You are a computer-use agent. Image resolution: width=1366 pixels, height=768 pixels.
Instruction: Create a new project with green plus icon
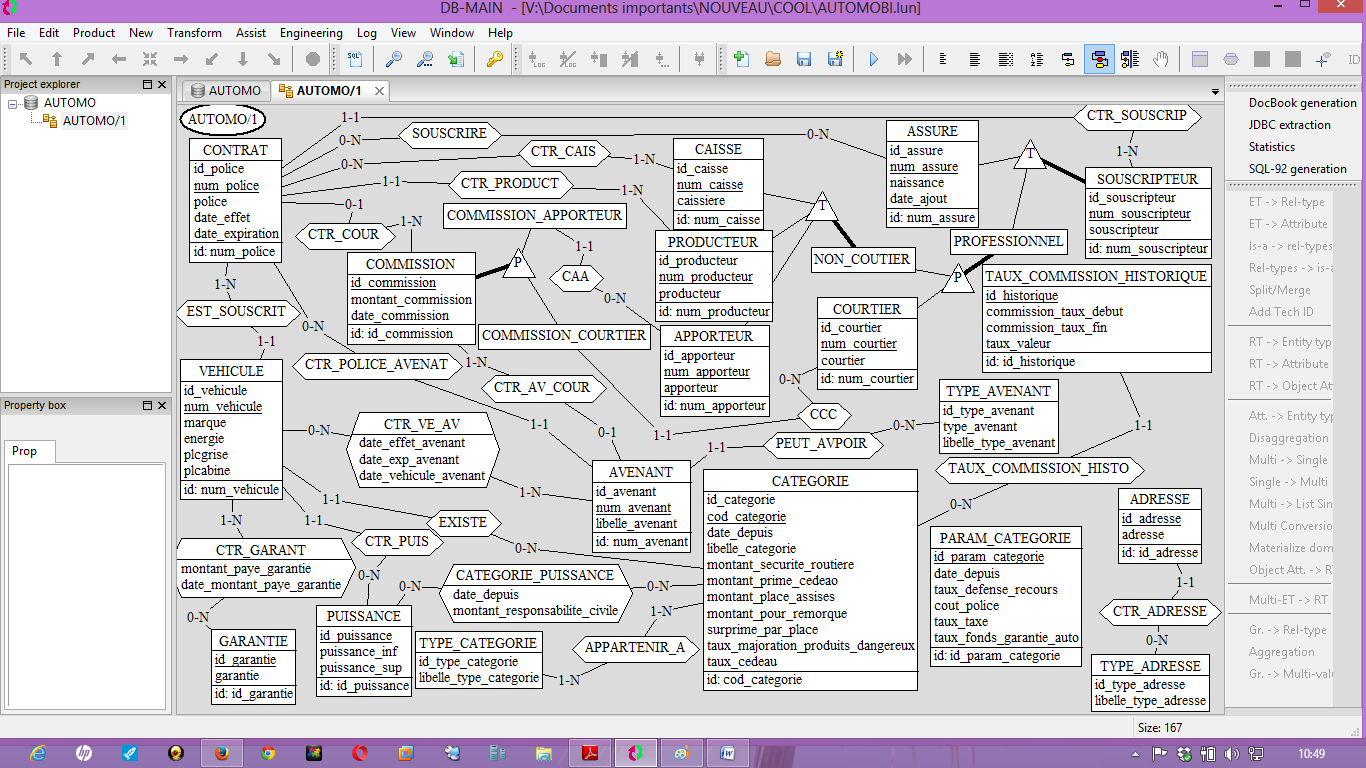coord(741,59)
